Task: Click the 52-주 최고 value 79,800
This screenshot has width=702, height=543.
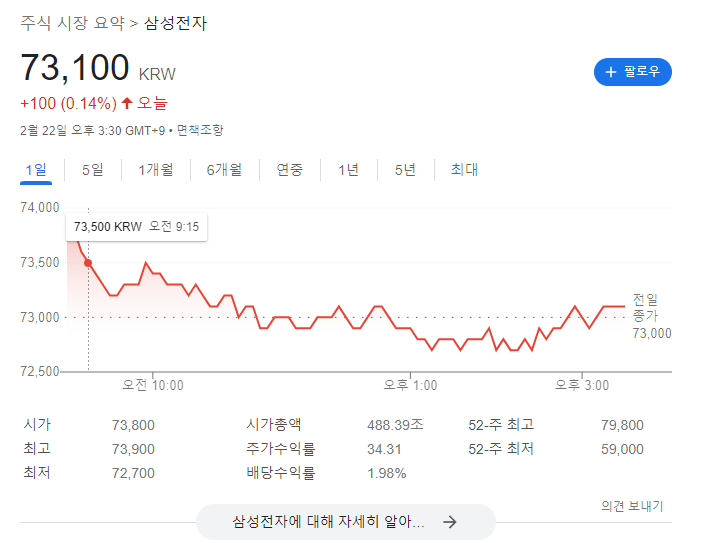Action: (x=622, y=425)
